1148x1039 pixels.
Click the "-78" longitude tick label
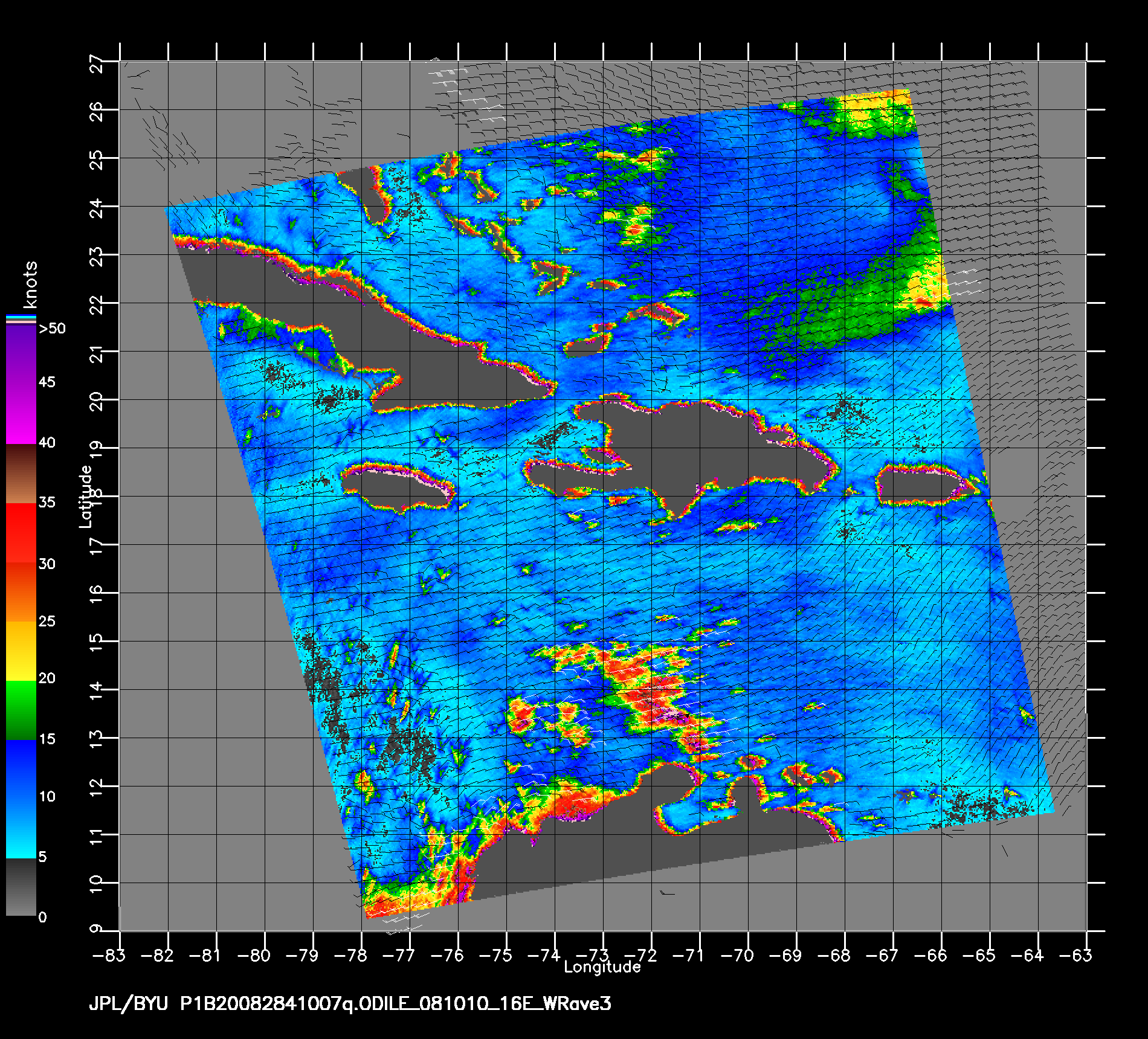(350, 955)
